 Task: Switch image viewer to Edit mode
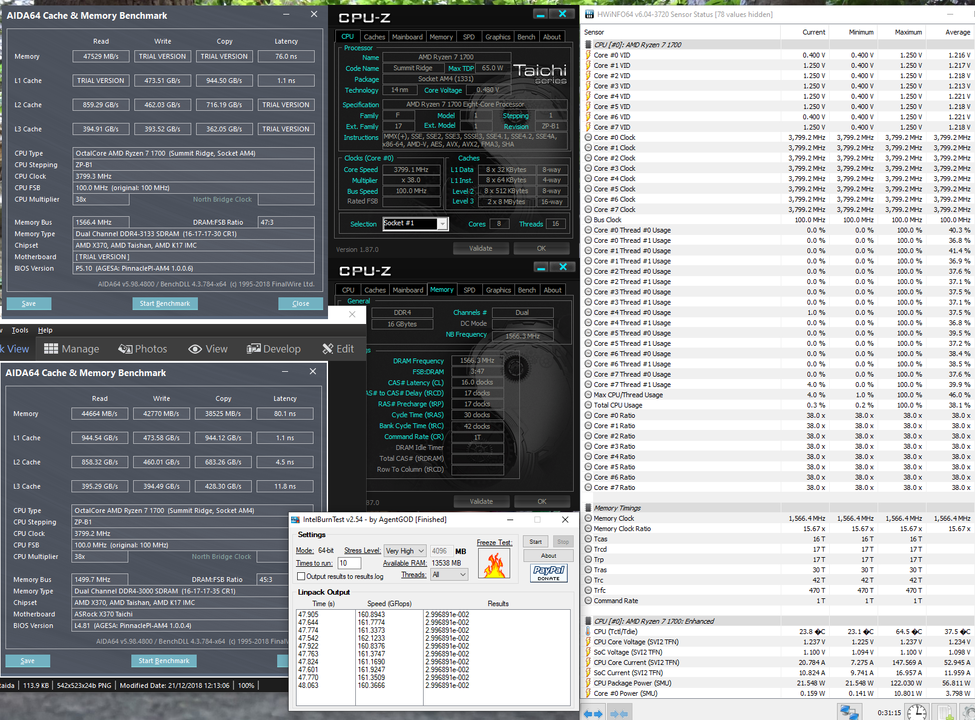click(338, 349)
